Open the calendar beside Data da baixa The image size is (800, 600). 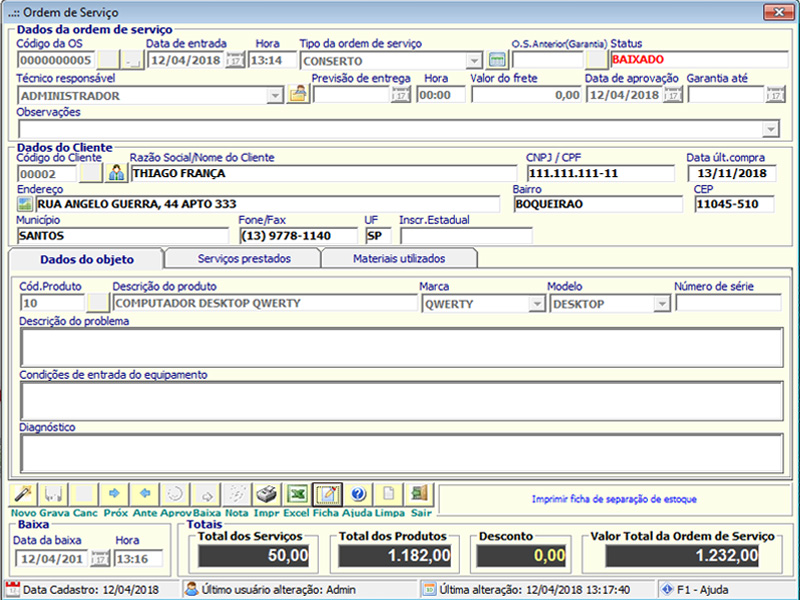(100, 559)
